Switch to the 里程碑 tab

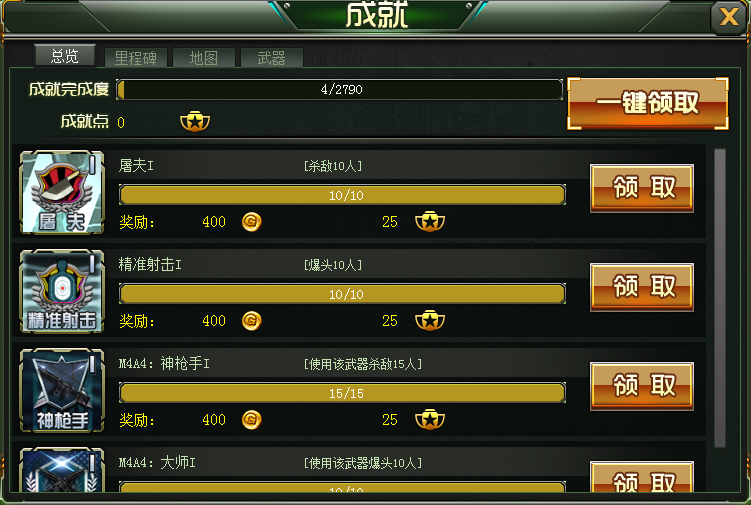(x=136, y=58)
